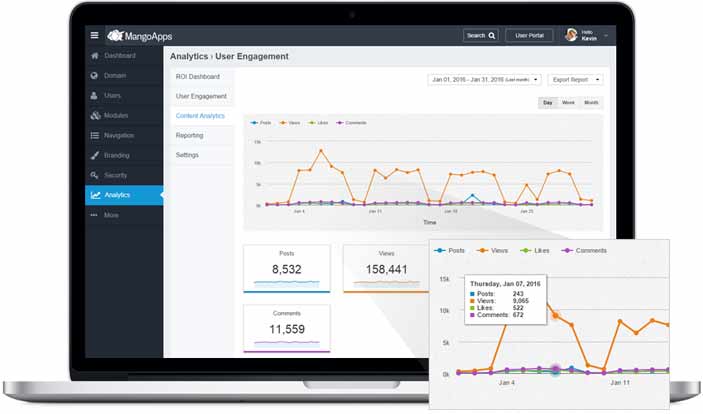This screenshot has width=703, height=414.
Task: Toggle Likes in zoomed chart legend
Action: click(x=534, y=251)
